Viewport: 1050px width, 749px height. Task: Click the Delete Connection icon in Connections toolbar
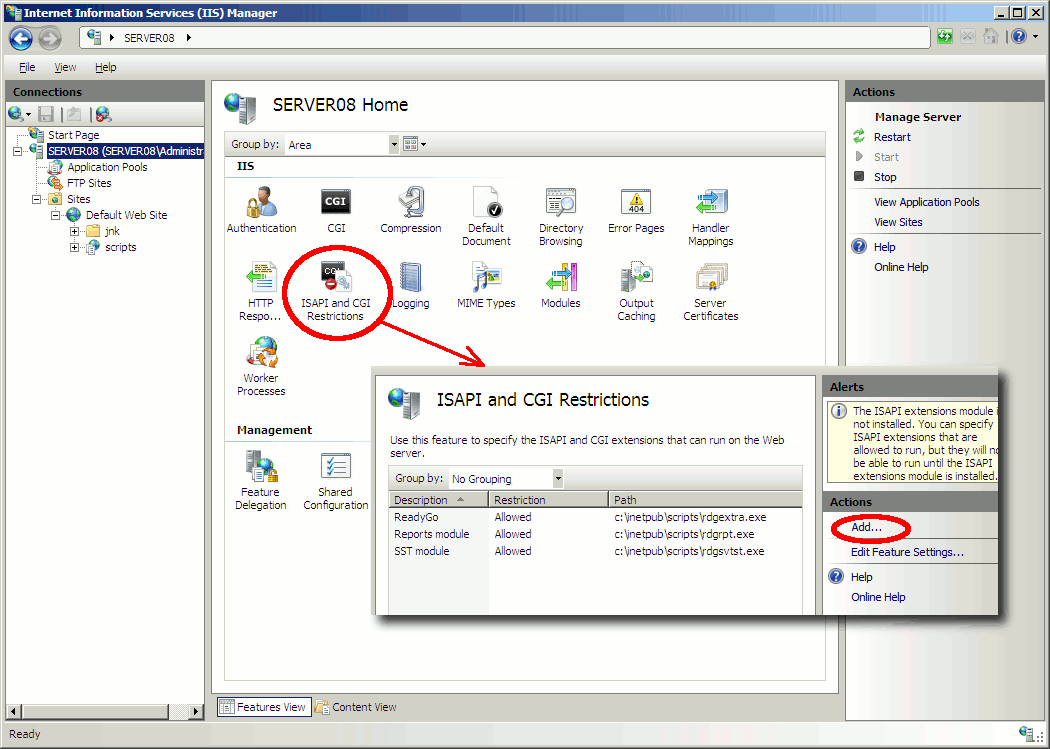(x=102, y=114)
